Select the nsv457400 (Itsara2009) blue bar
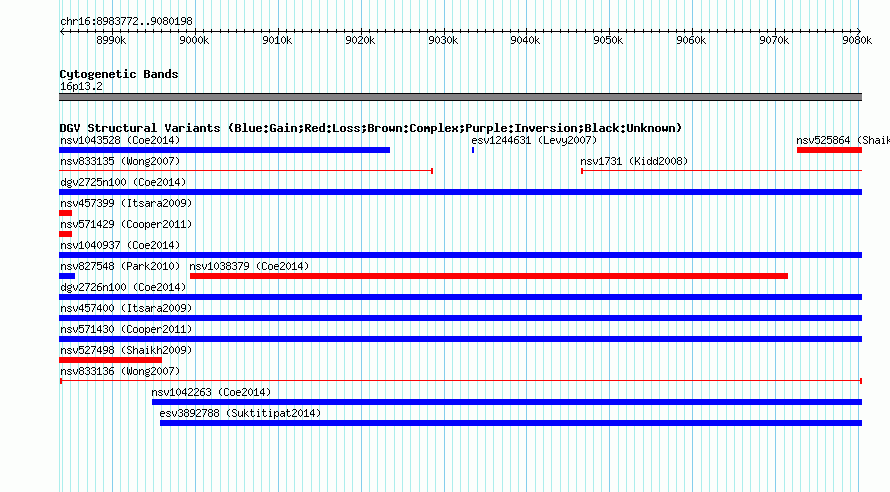 click(460, 318)
